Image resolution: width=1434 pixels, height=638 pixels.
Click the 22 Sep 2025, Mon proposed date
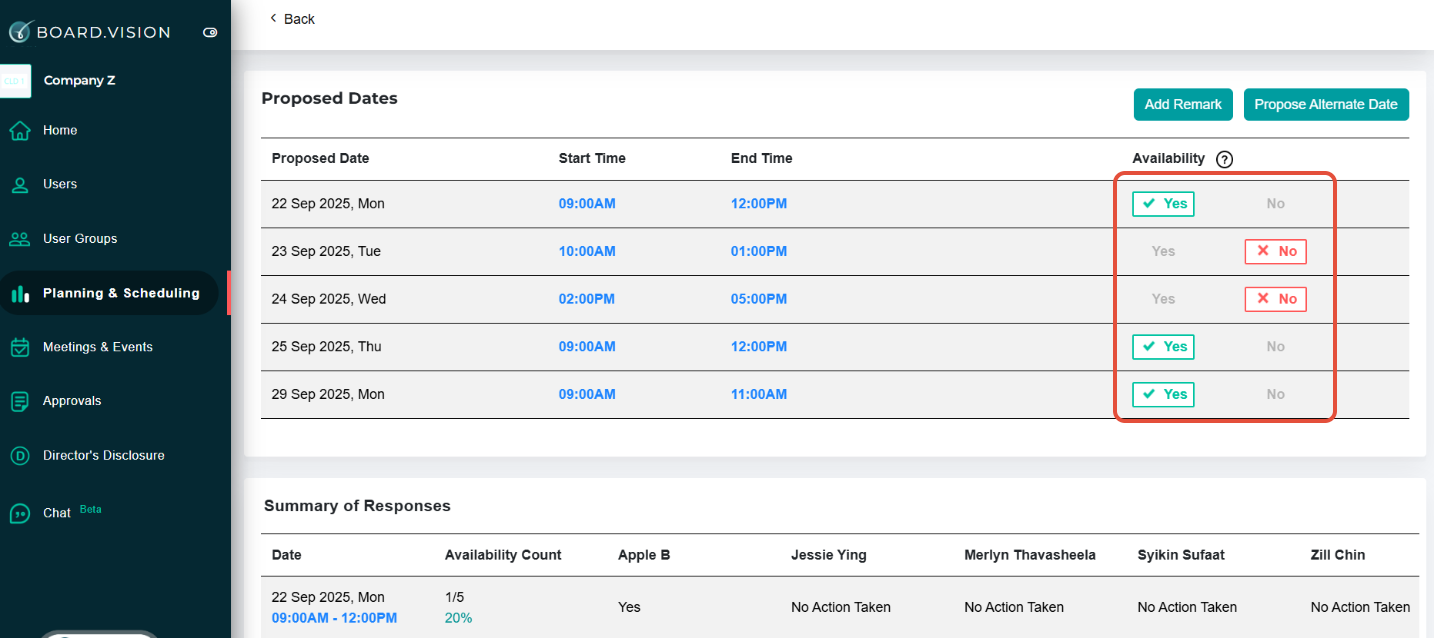coord(328,204)
